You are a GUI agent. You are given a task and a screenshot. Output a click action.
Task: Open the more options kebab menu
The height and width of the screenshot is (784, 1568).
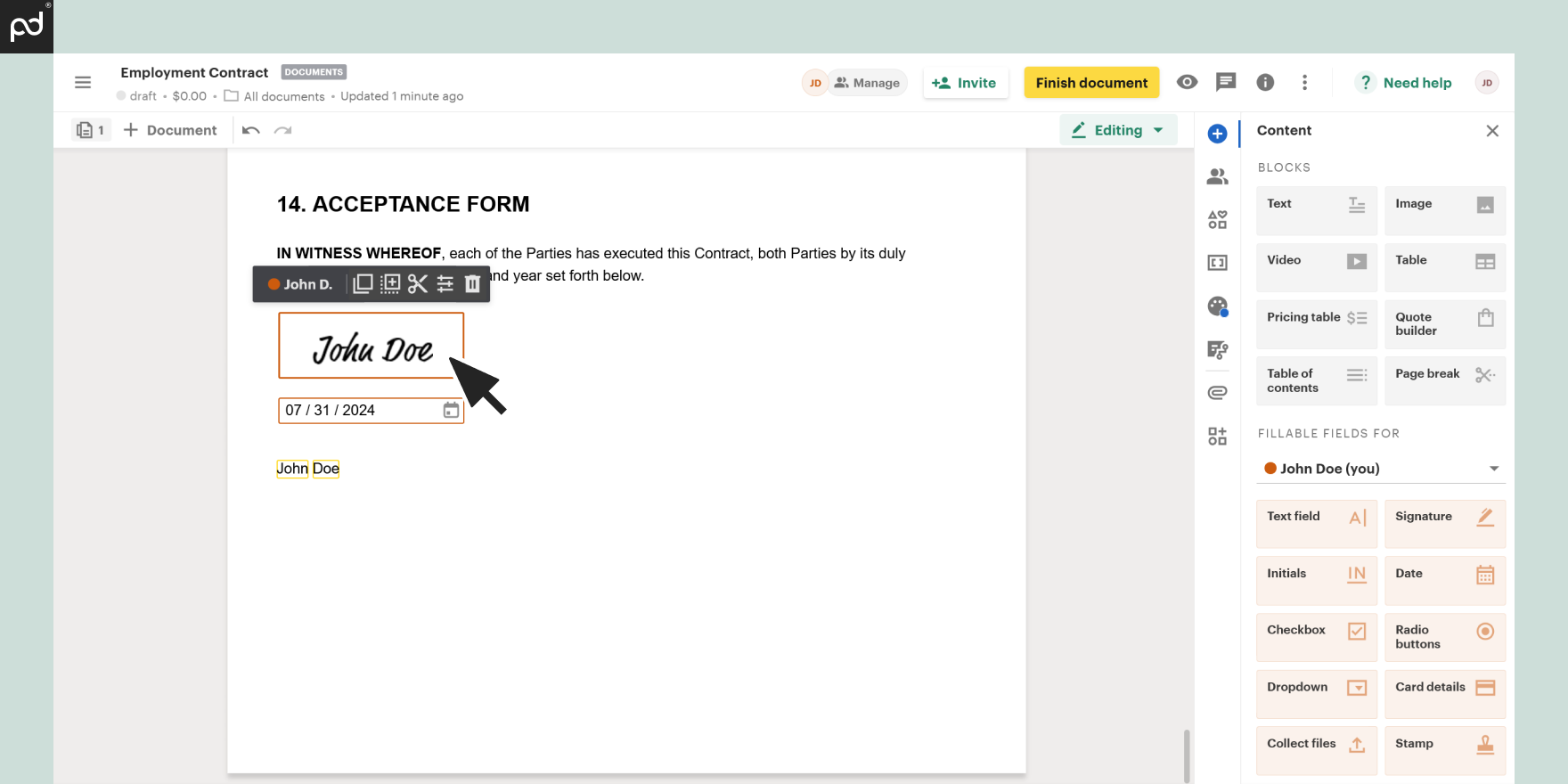[1304, 82]
